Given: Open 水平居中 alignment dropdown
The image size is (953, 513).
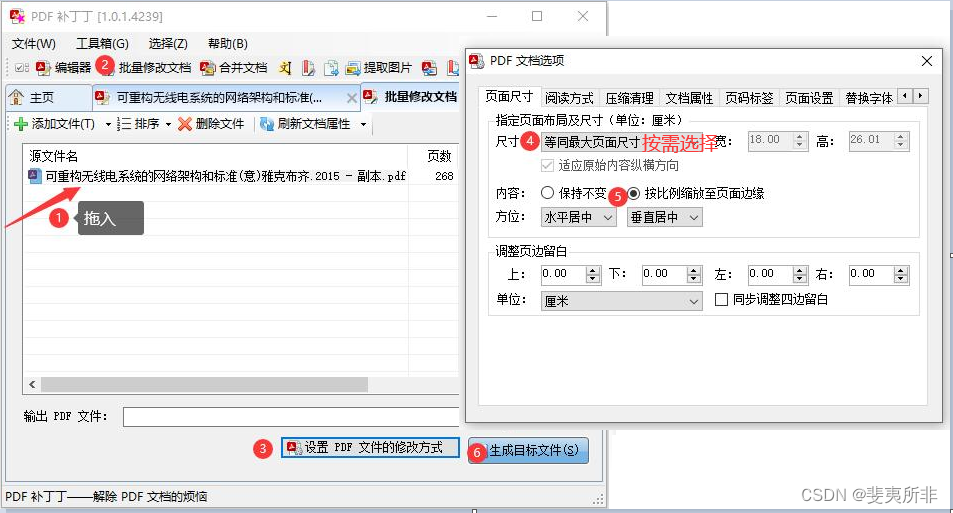Looking at the screenshot, I should click(x=579, y=217).
